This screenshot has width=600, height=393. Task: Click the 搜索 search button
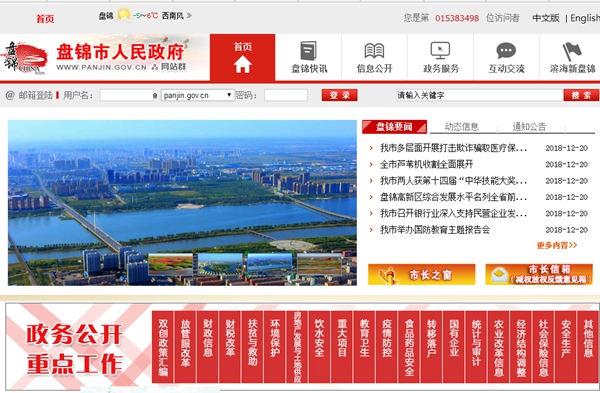pyautogui.click(x=581, y=95)
